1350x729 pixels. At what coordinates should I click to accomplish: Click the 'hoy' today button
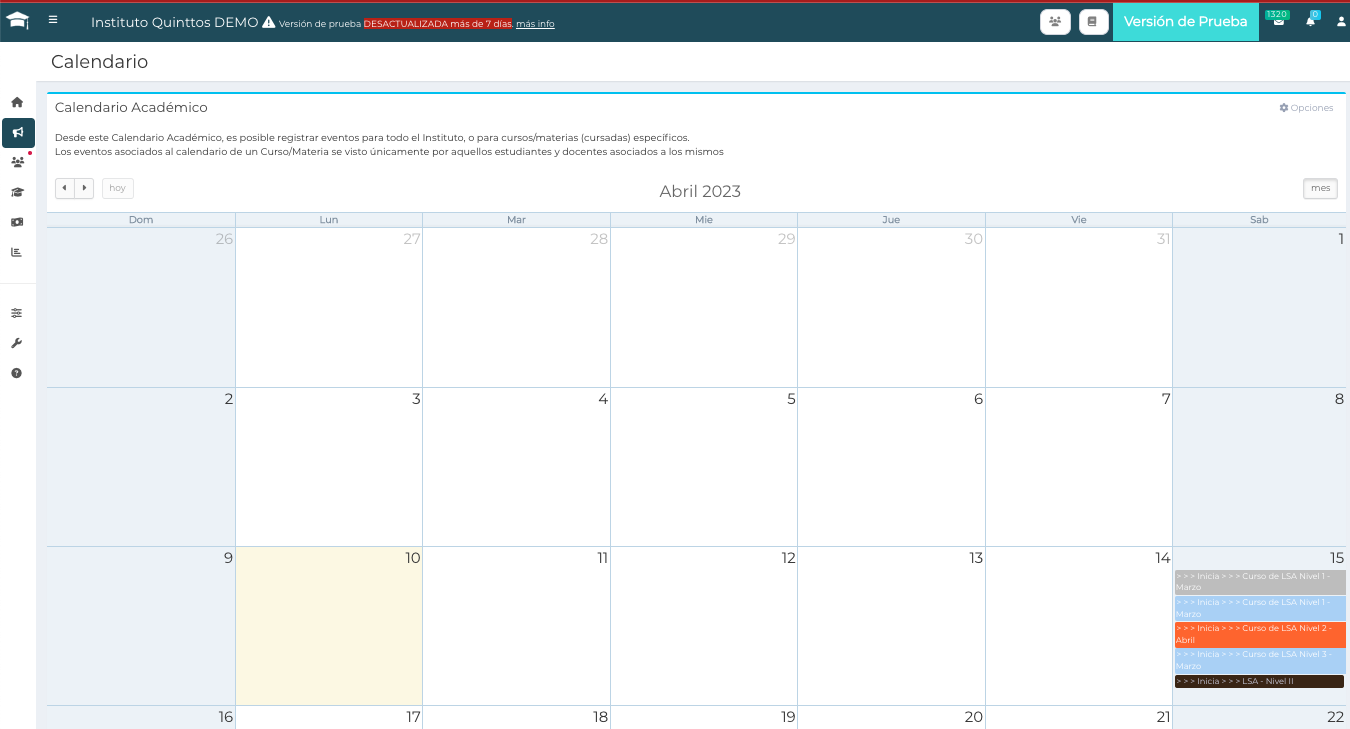[x=118, y=188]
